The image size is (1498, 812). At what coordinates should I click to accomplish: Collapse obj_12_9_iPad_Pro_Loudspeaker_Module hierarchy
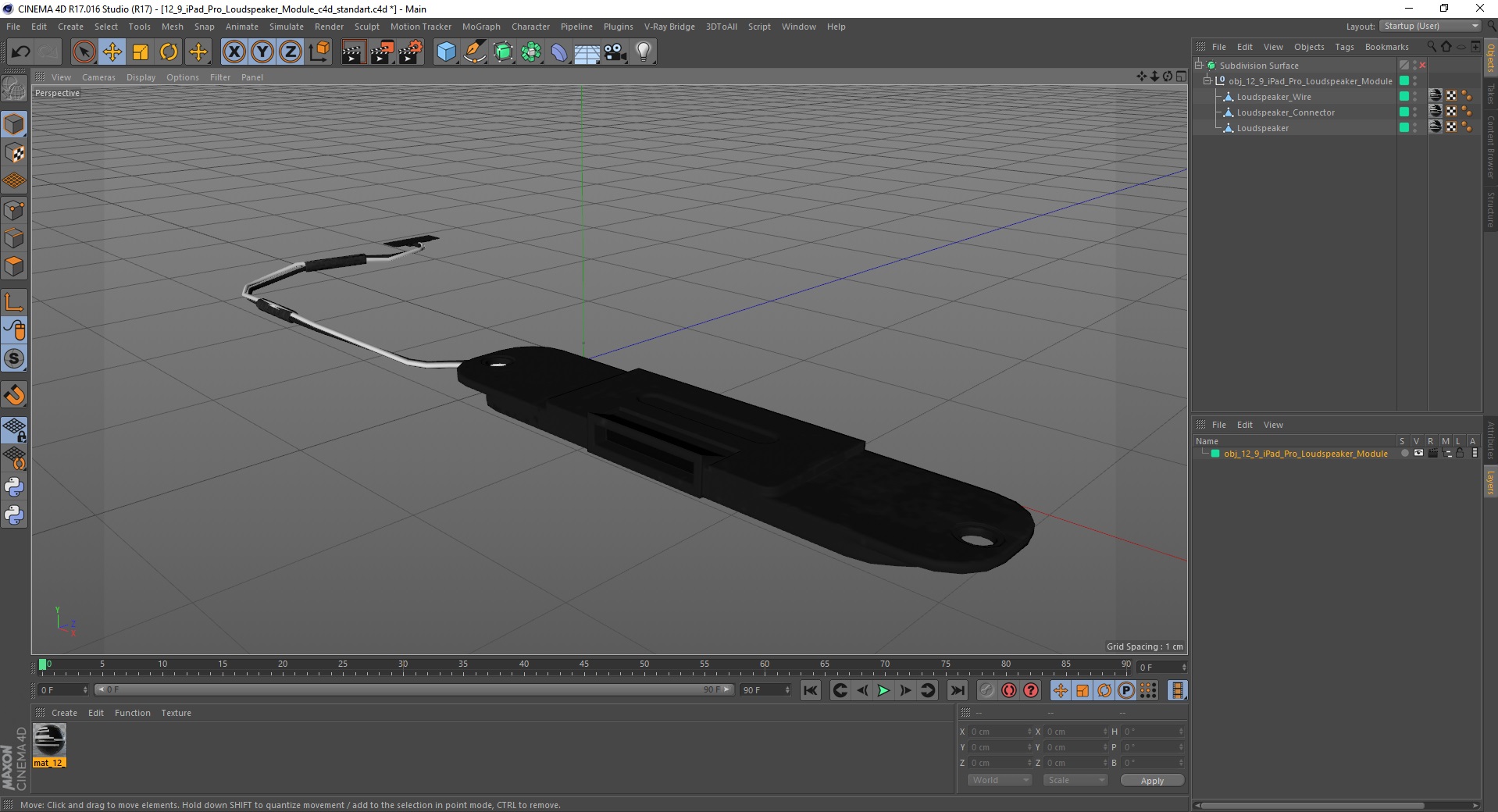coord(1207,80)
